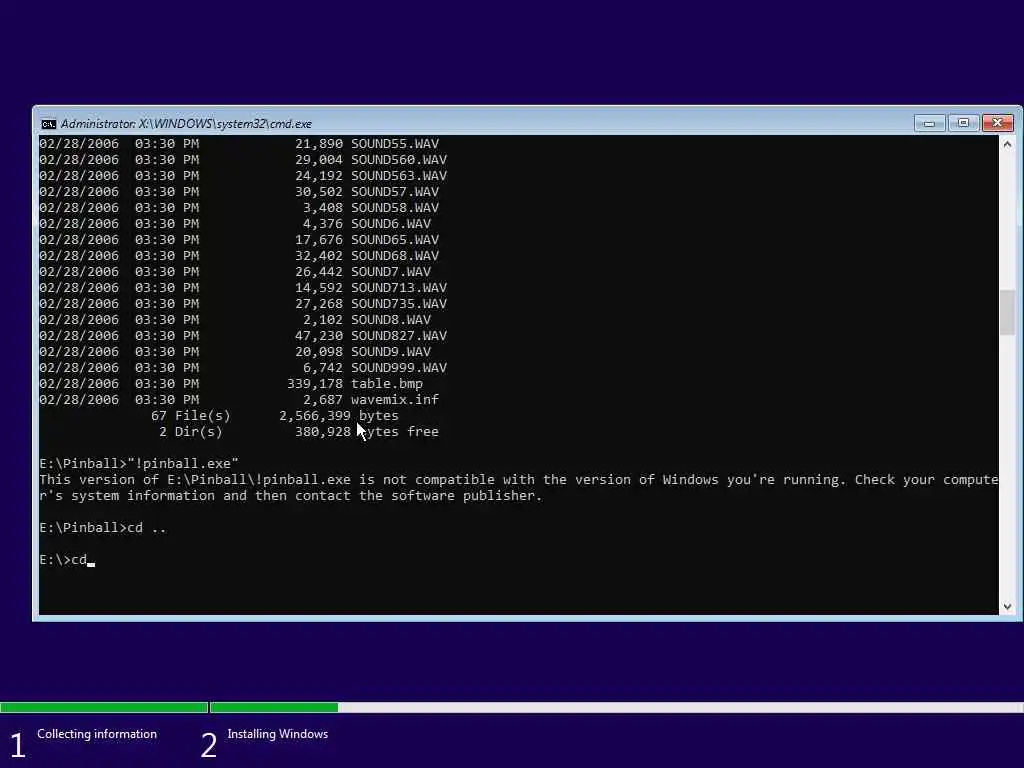The image size is (1024, 768).
Task: Click the 'Collecting information' step label
Action: coord(97,734)
